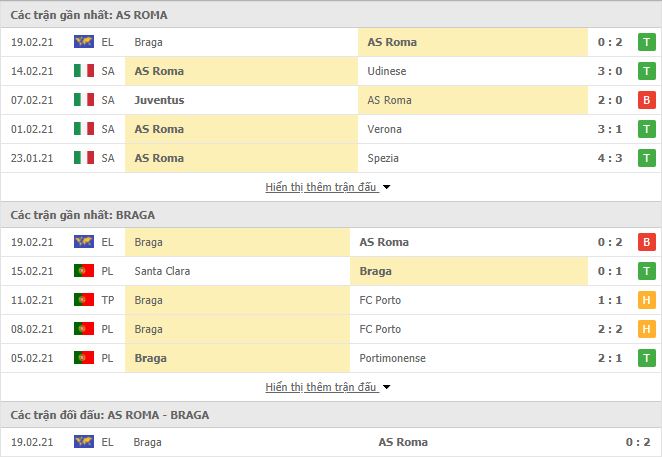This screenshot has width=662, height=457.
Task: Click 'Hiển thị thêm trận đấu' under Braga
Action: click(x=321, y=387)
